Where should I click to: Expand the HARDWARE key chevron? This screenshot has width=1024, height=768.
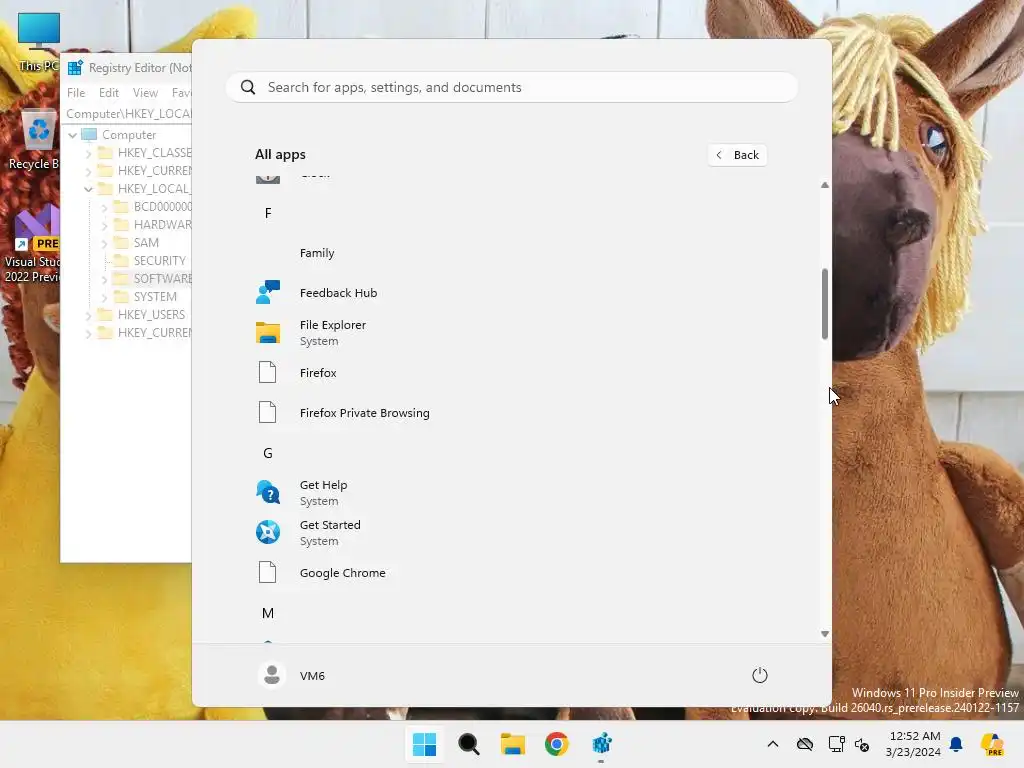[104, 225]
